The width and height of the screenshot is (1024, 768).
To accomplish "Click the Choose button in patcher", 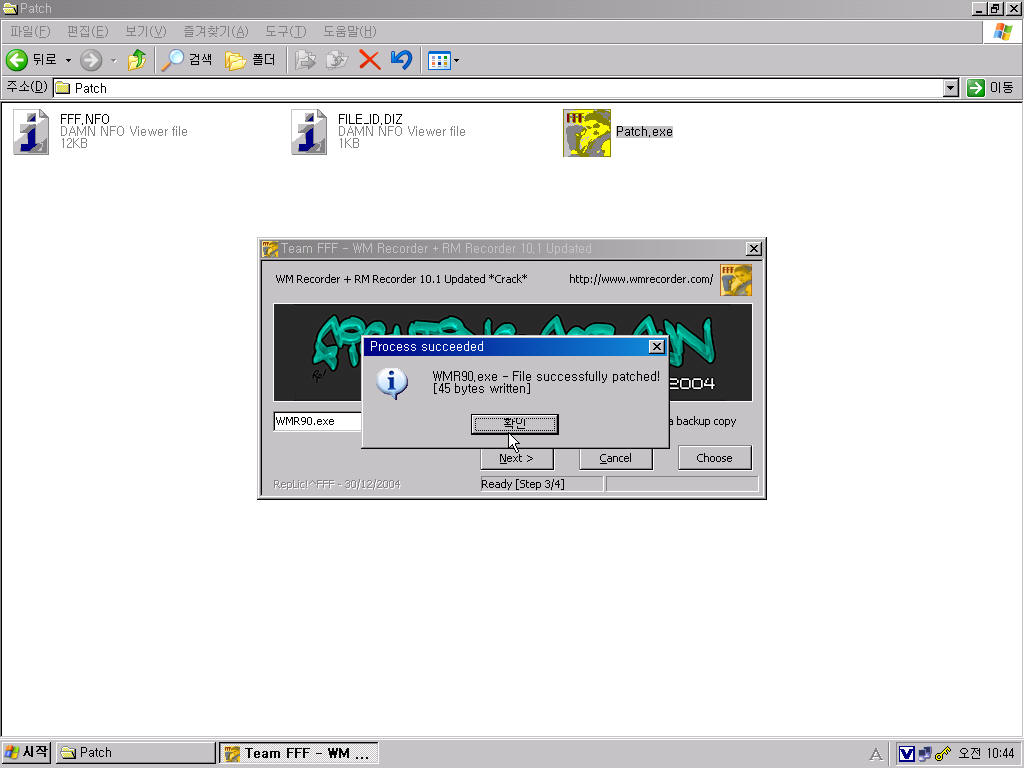I will tap(714, 458).
